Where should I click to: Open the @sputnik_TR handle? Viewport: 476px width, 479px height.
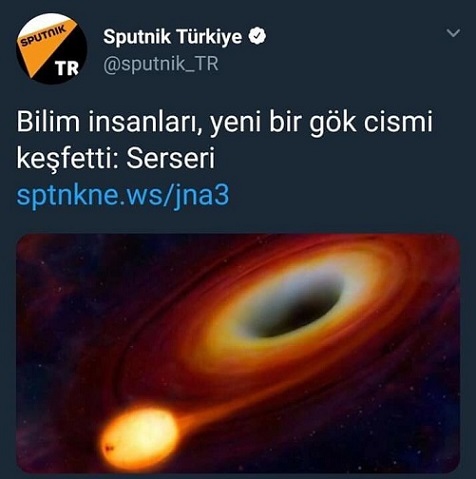(161, 64)
